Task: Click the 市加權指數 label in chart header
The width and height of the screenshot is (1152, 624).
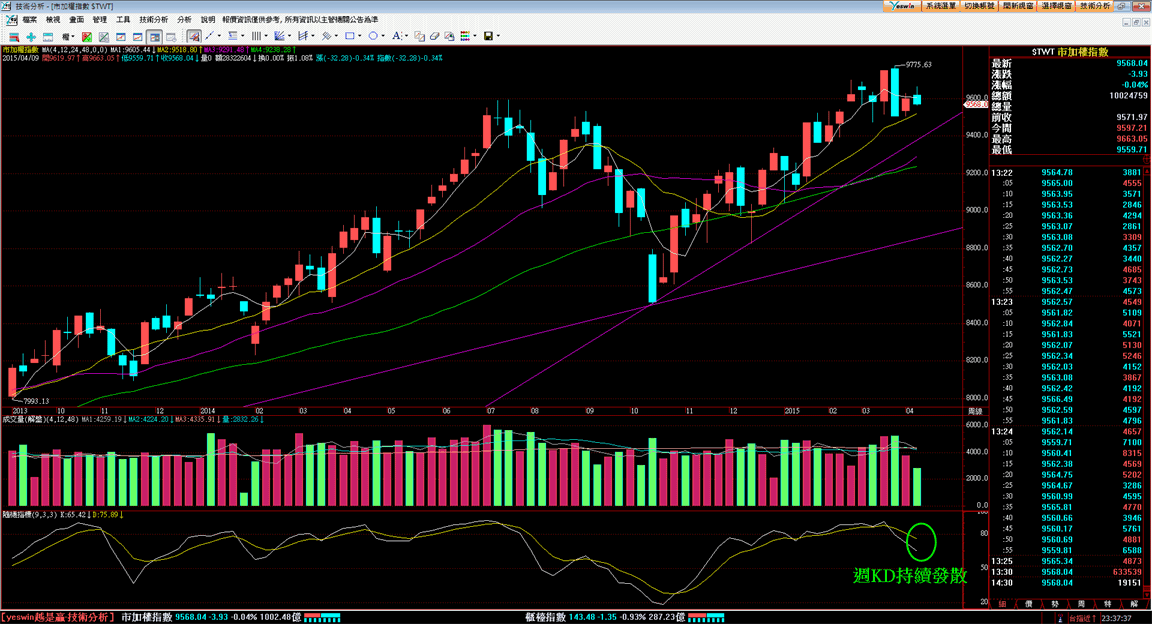Action: click(20, 50)
